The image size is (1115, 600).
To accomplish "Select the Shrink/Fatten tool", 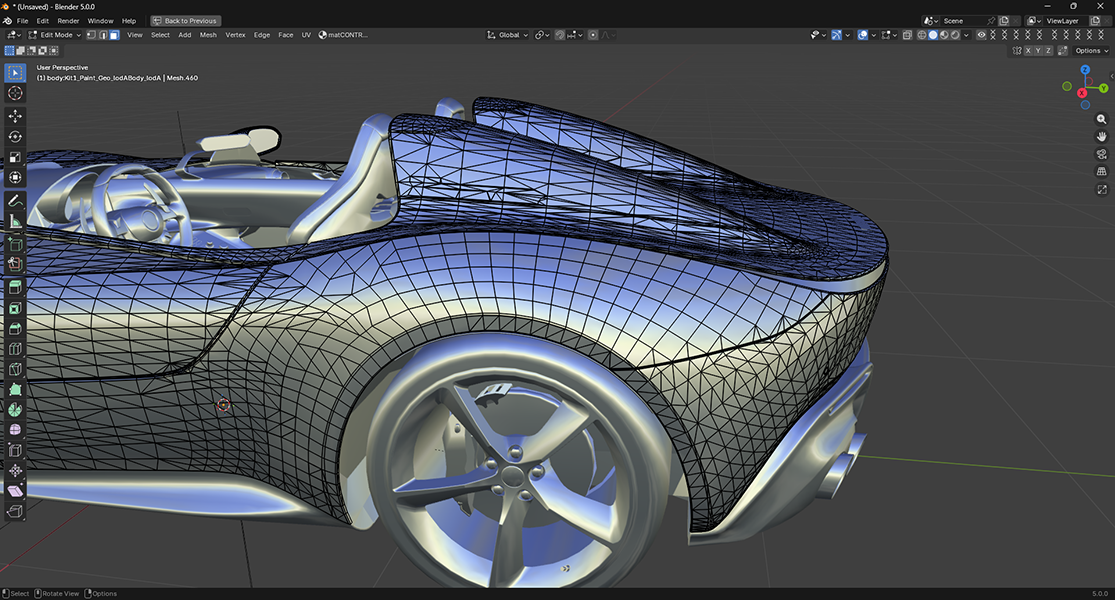I will [x=15, y=471].
